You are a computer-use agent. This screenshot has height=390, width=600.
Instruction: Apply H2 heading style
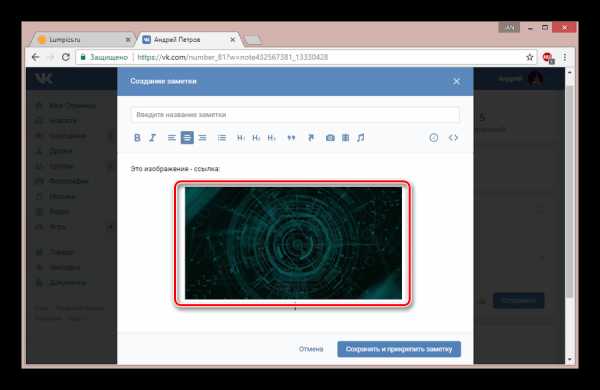256,138
